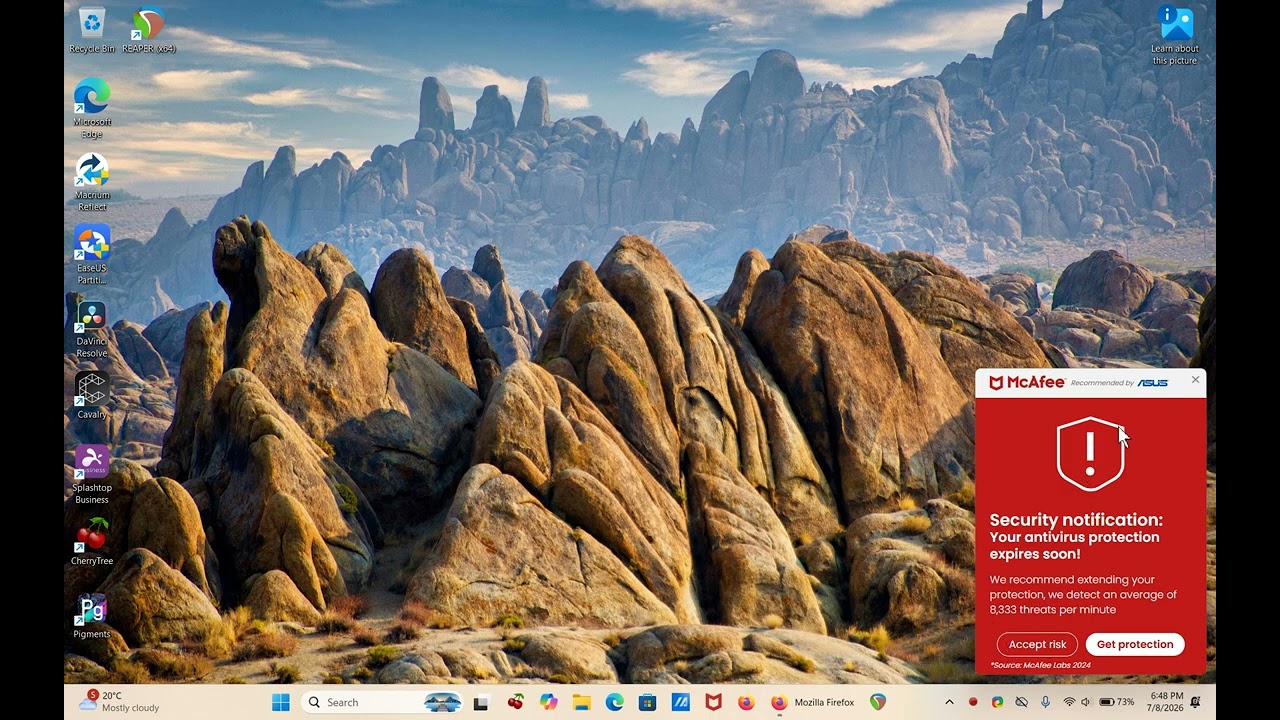Viewport: 1280px width, 720px height.
Task: Open the green shield taskbar app
Action: [878, 702]
